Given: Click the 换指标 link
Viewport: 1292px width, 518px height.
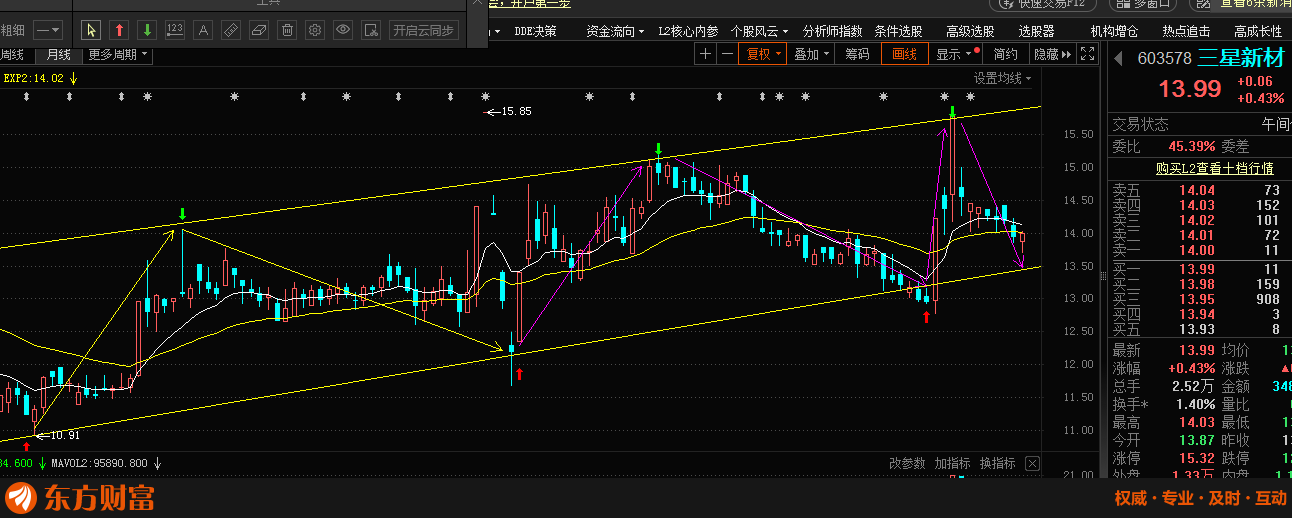Looking at the screenshot, I should click(x=997, y=463).
